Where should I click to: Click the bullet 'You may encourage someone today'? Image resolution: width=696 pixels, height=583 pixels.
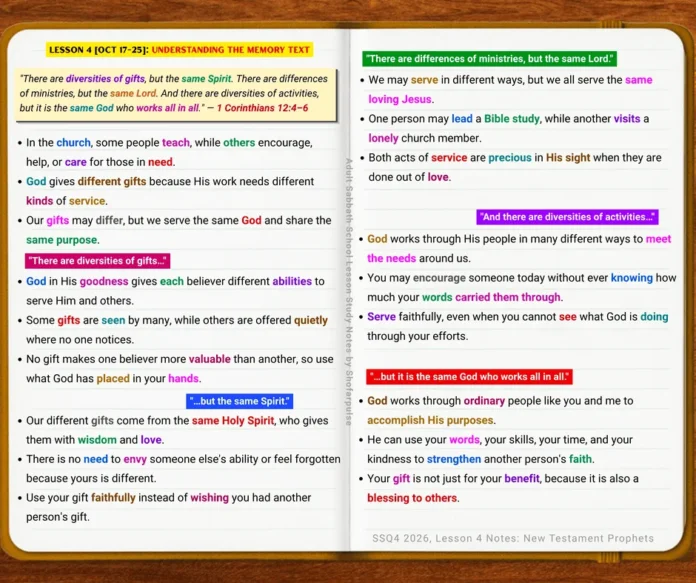(518, 287)
